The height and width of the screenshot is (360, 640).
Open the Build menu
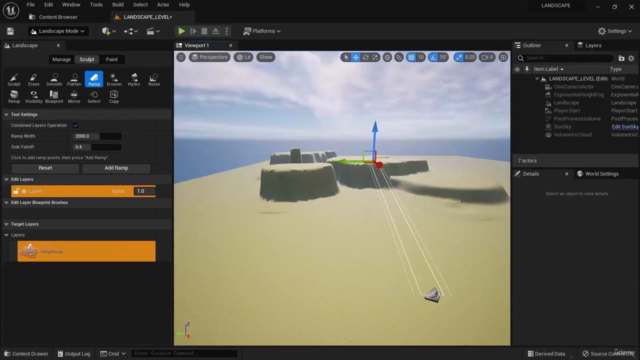click(x=118, y=5)
